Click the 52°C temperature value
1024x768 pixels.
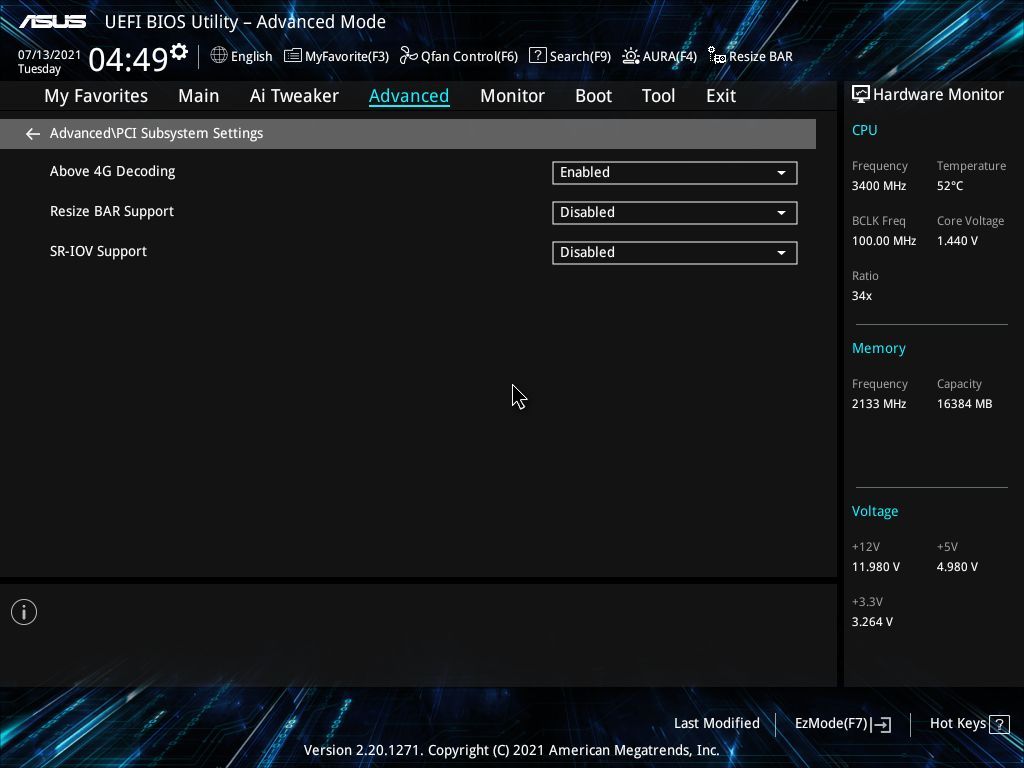(950, 186)
